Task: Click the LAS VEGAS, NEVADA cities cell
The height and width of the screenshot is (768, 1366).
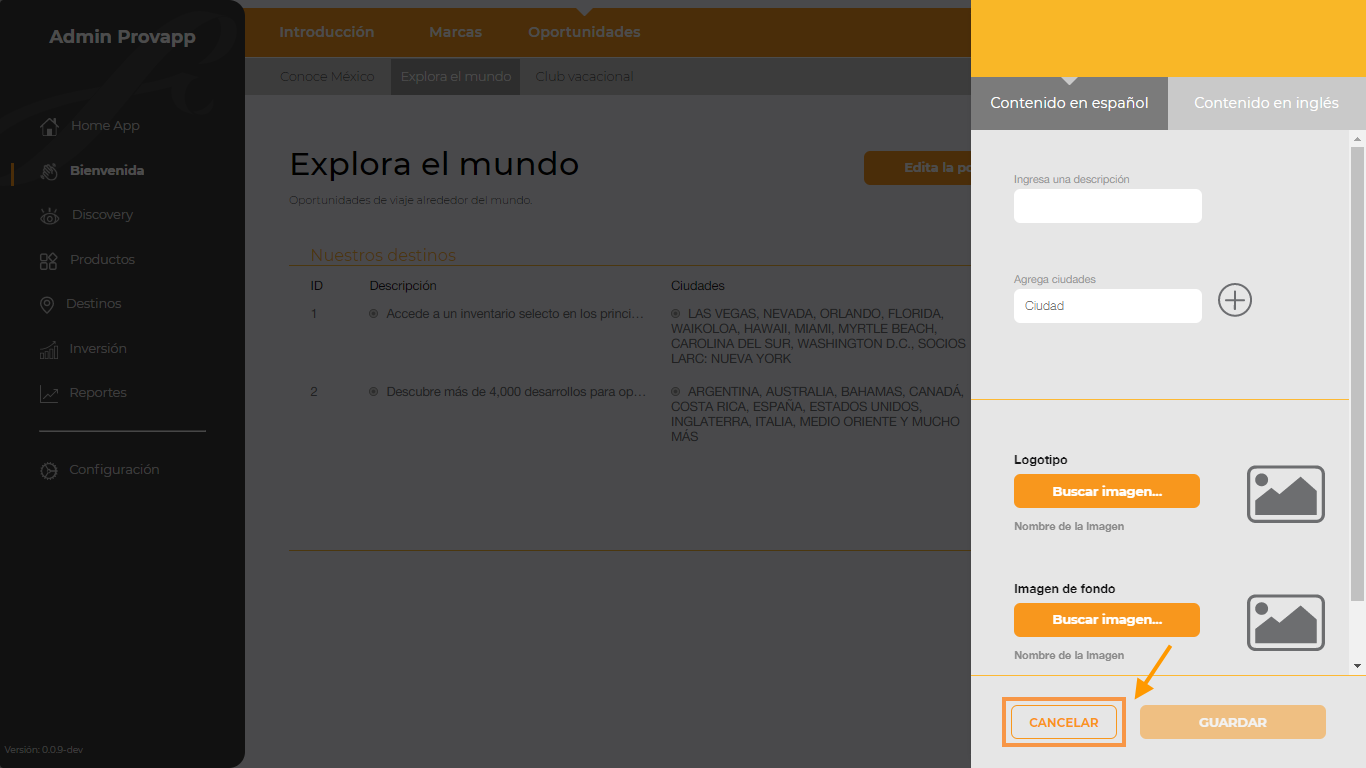Action: point(819,336)
